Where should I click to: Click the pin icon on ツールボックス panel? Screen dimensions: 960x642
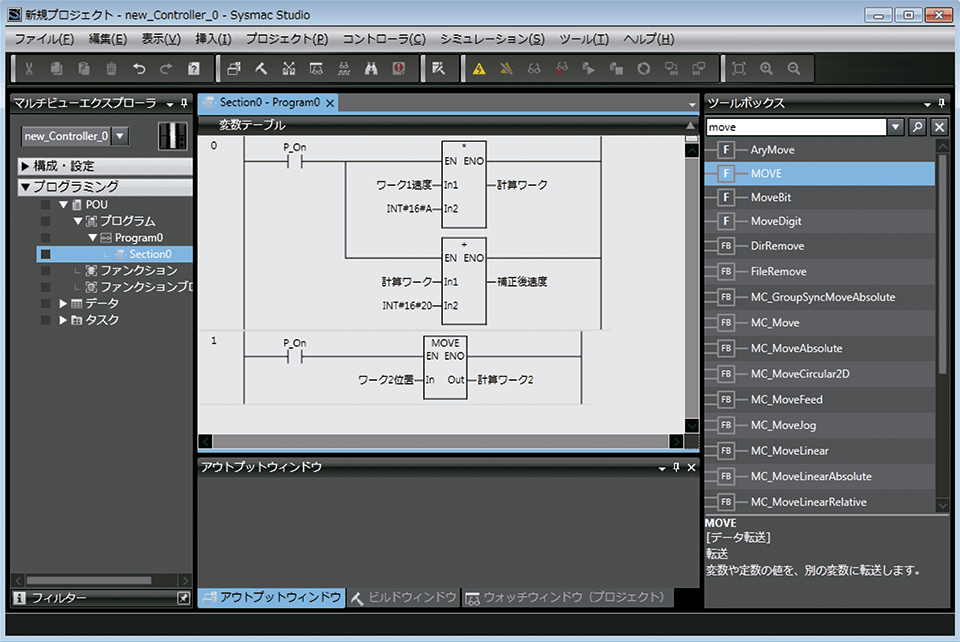pos(942,103)
